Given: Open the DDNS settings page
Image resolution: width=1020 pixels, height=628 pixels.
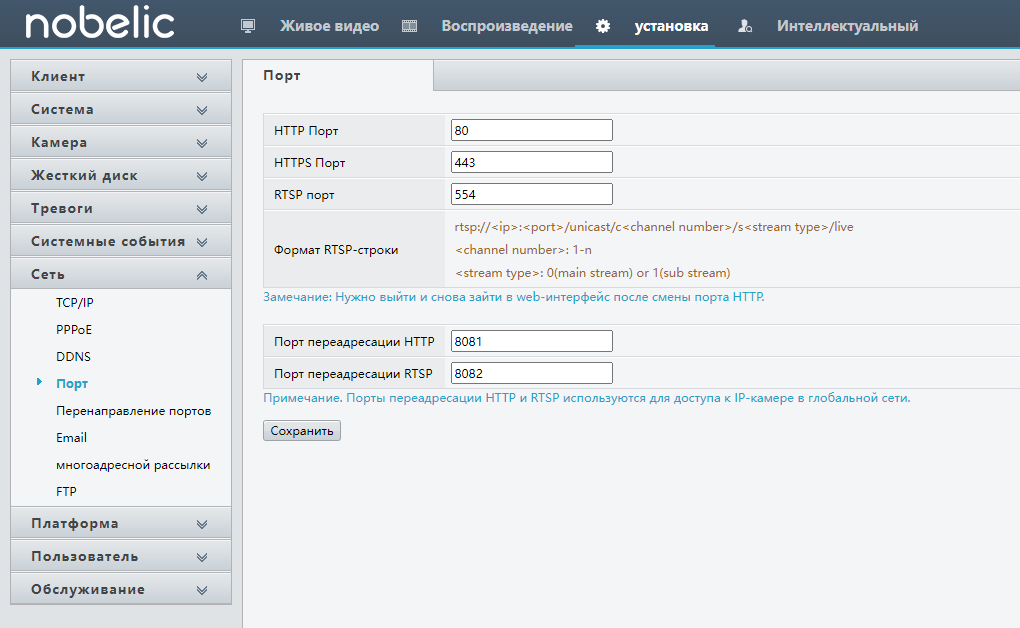Looking at the screenshot, I should pyautogui.click(x=74, y=357).
